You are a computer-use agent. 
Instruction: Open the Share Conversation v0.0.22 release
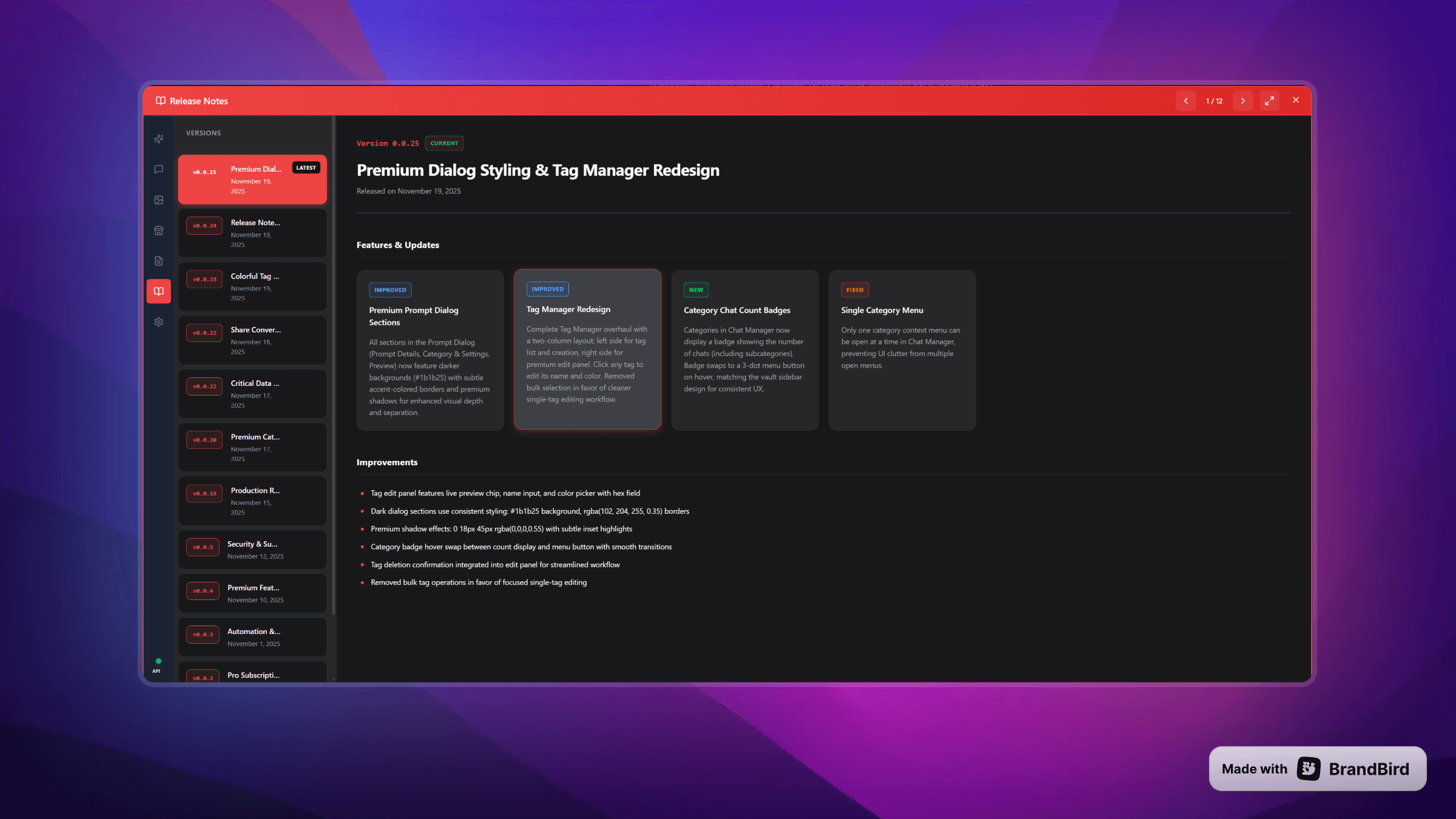point(252,340)
